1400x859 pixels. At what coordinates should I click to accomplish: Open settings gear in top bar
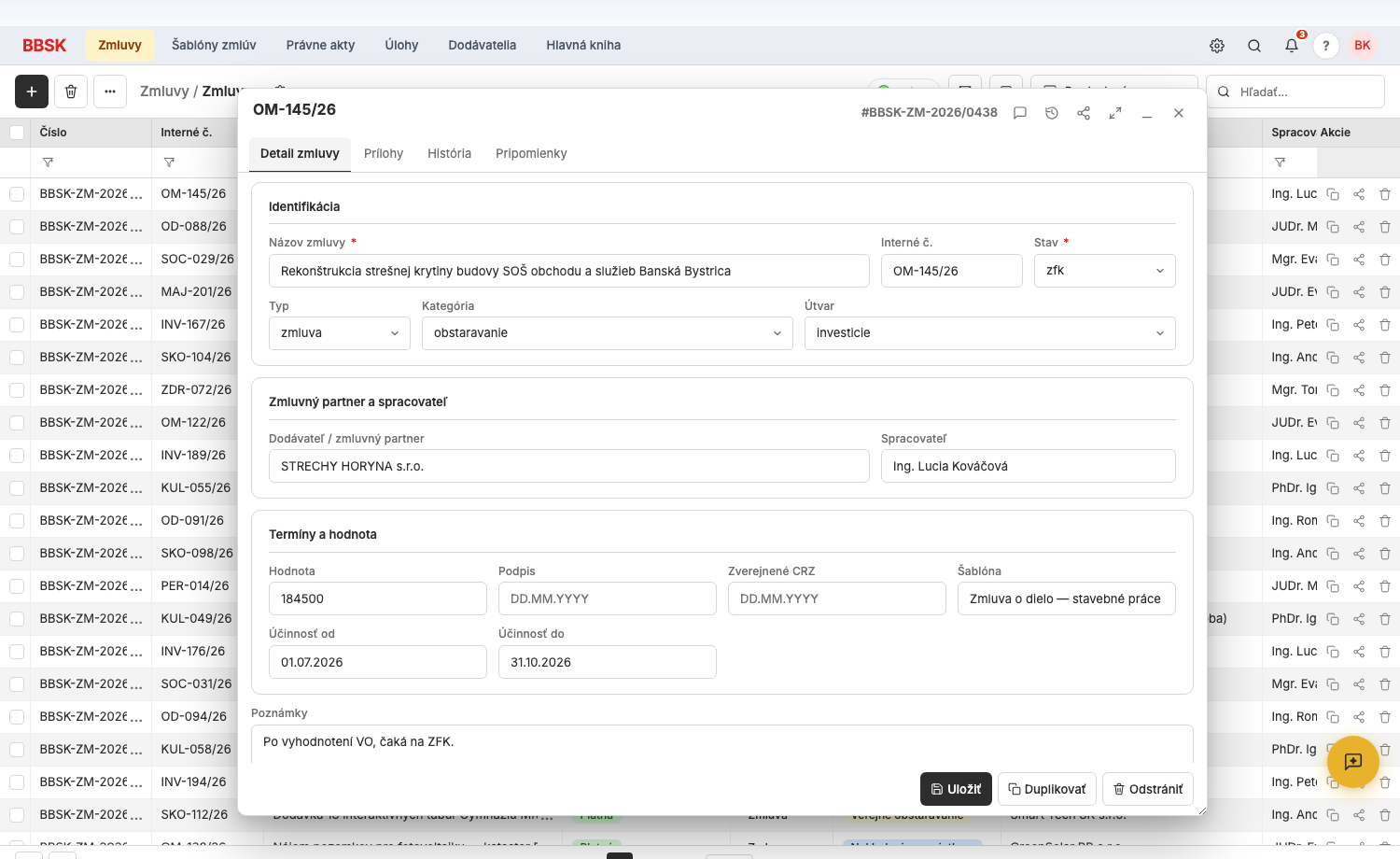click(x=1217, y=46)
